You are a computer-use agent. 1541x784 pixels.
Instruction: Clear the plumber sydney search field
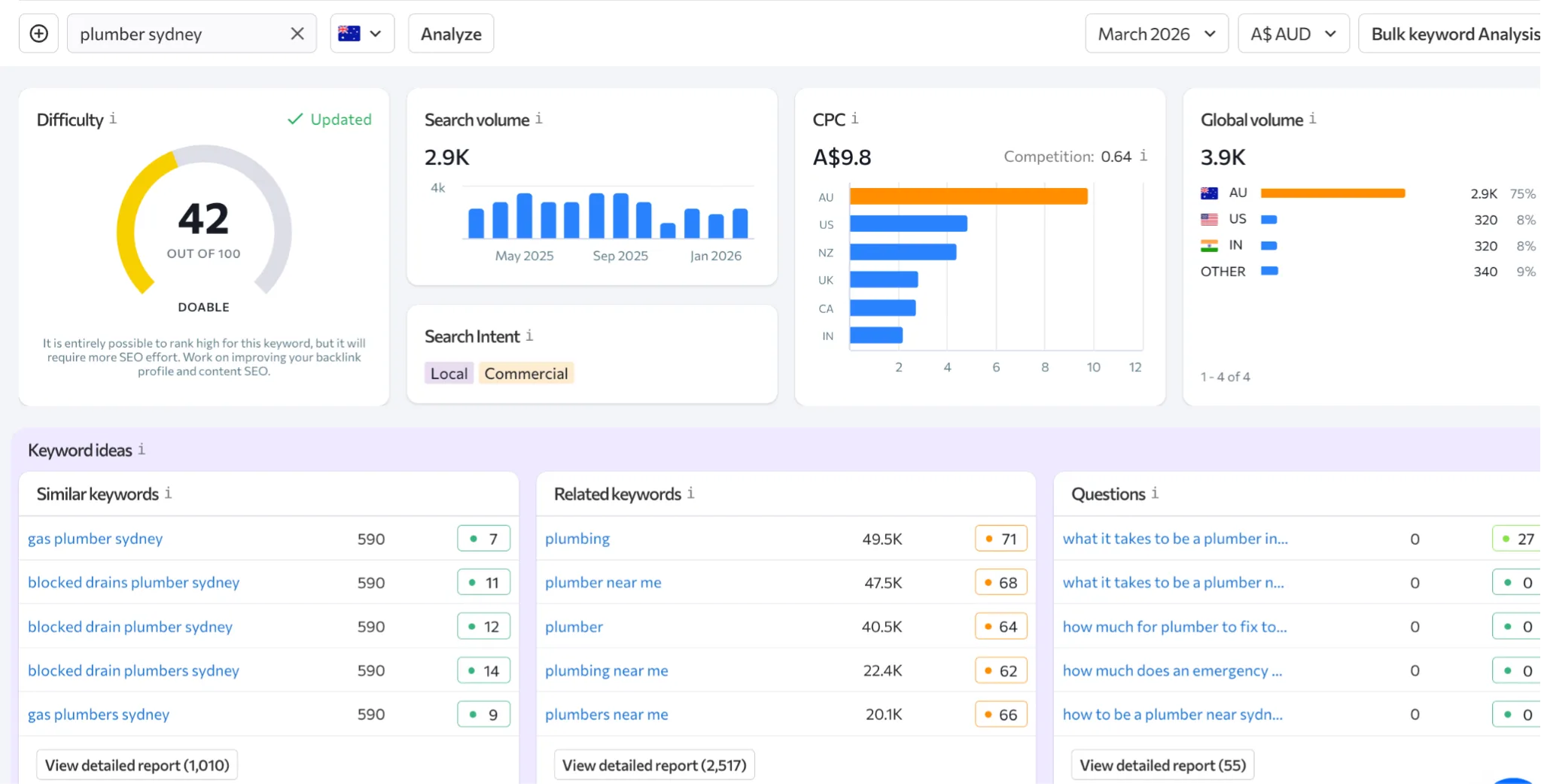(x=297, y=34)
